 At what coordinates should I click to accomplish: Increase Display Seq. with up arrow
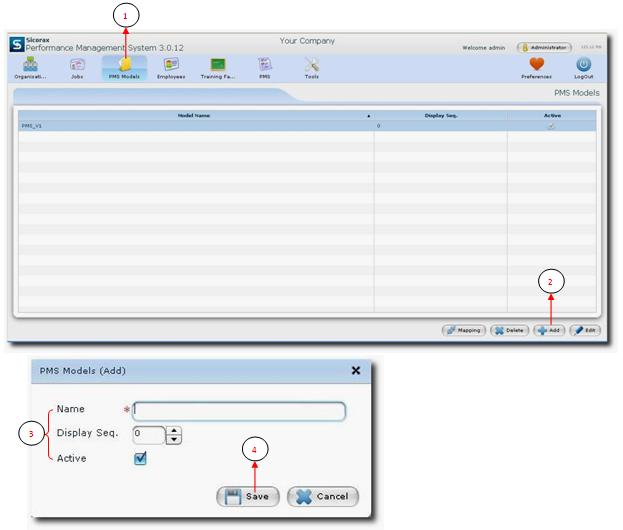(x=174, y=430)
